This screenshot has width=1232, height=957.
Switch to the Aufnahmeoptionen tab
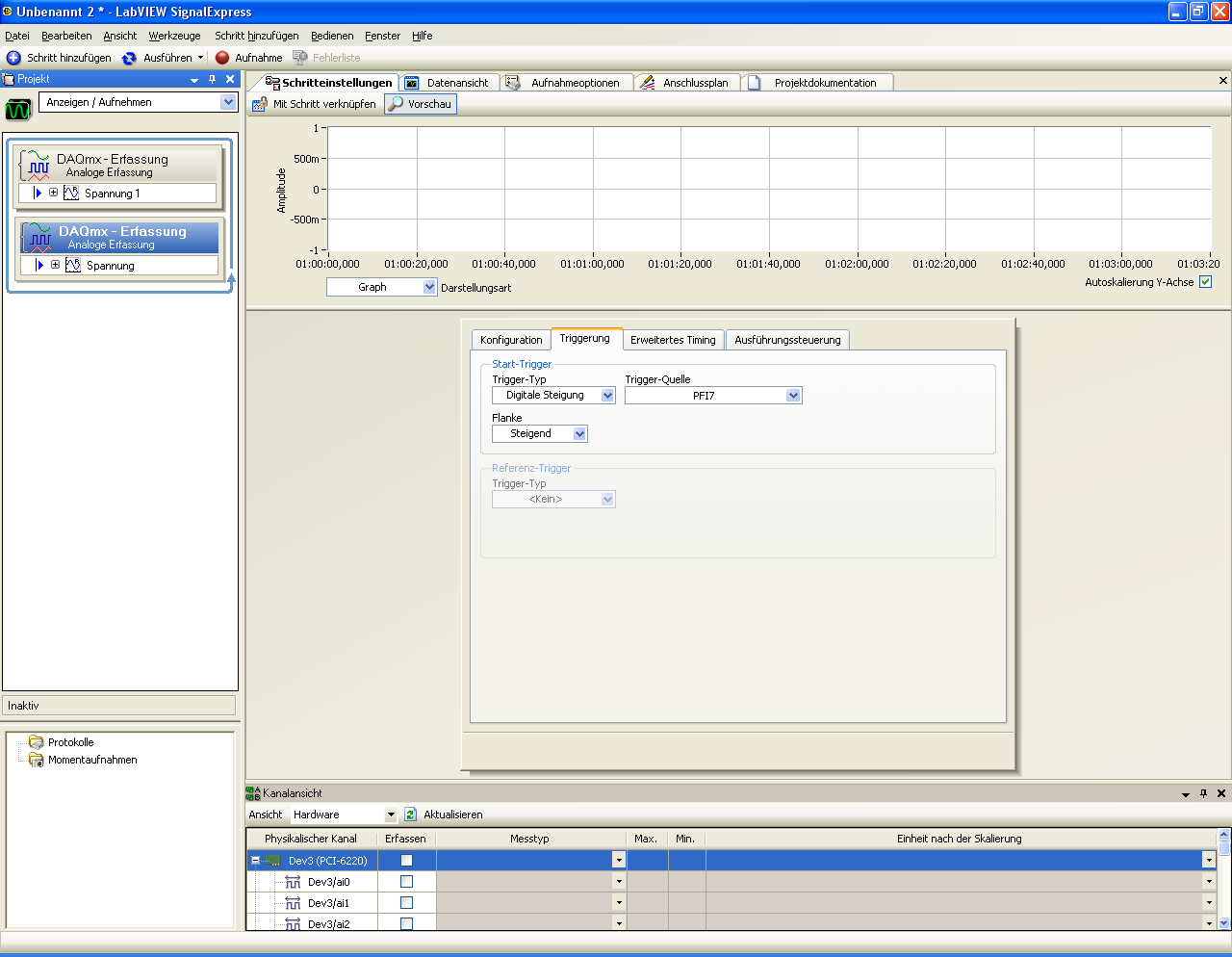point(567,83)
